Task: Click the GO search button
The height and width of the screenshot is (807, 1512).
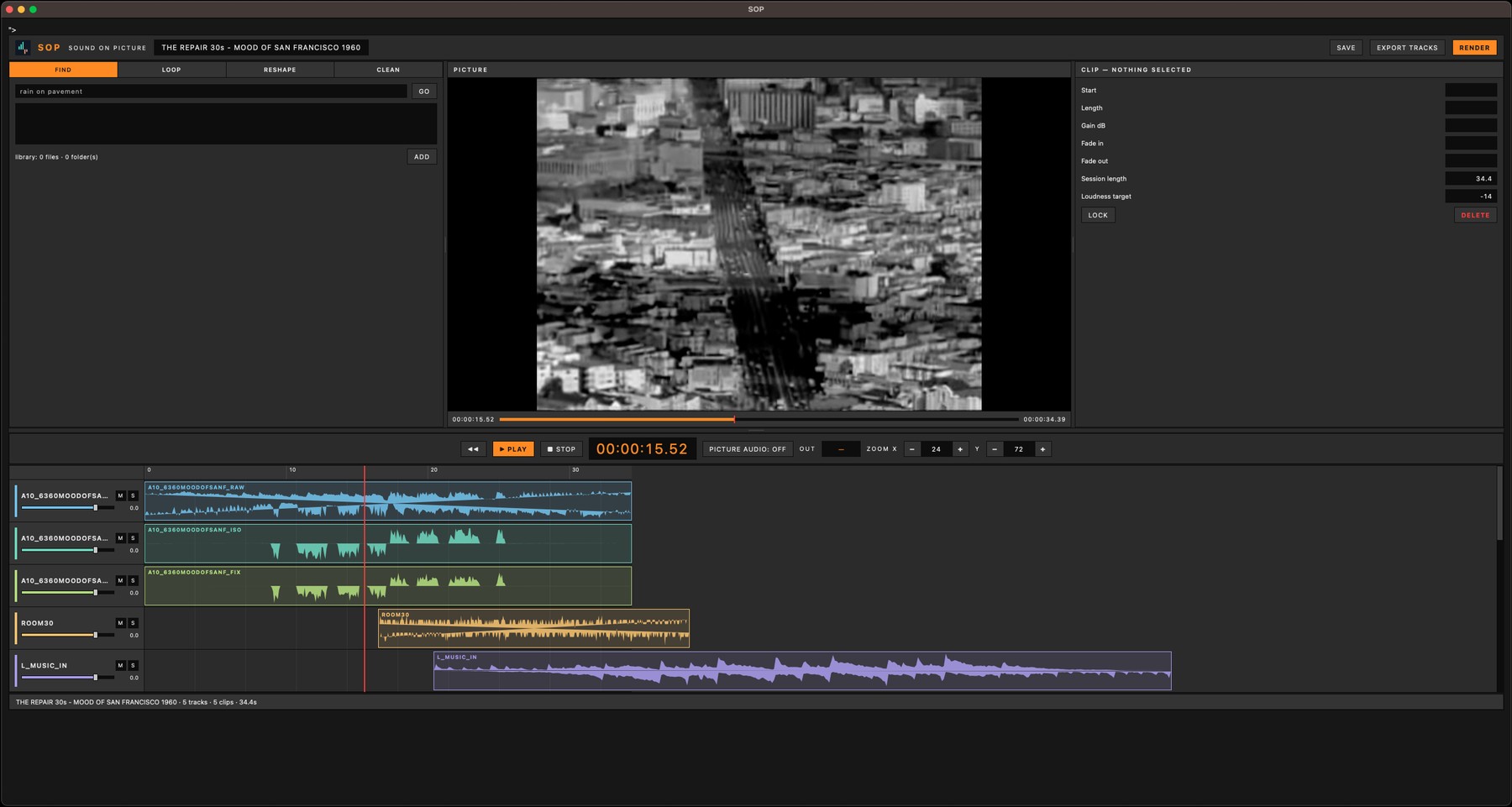Action: [x=424, y=92]
